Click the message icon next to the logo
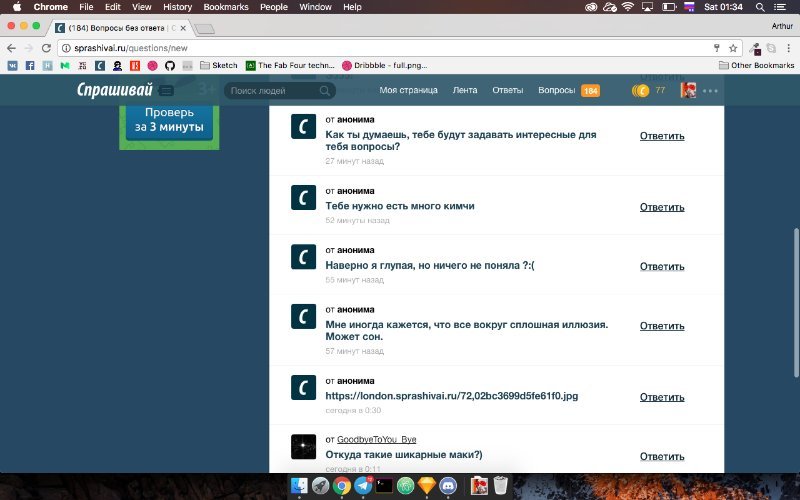Viewport: 800px width, 500px height. (x=166, y=91)
